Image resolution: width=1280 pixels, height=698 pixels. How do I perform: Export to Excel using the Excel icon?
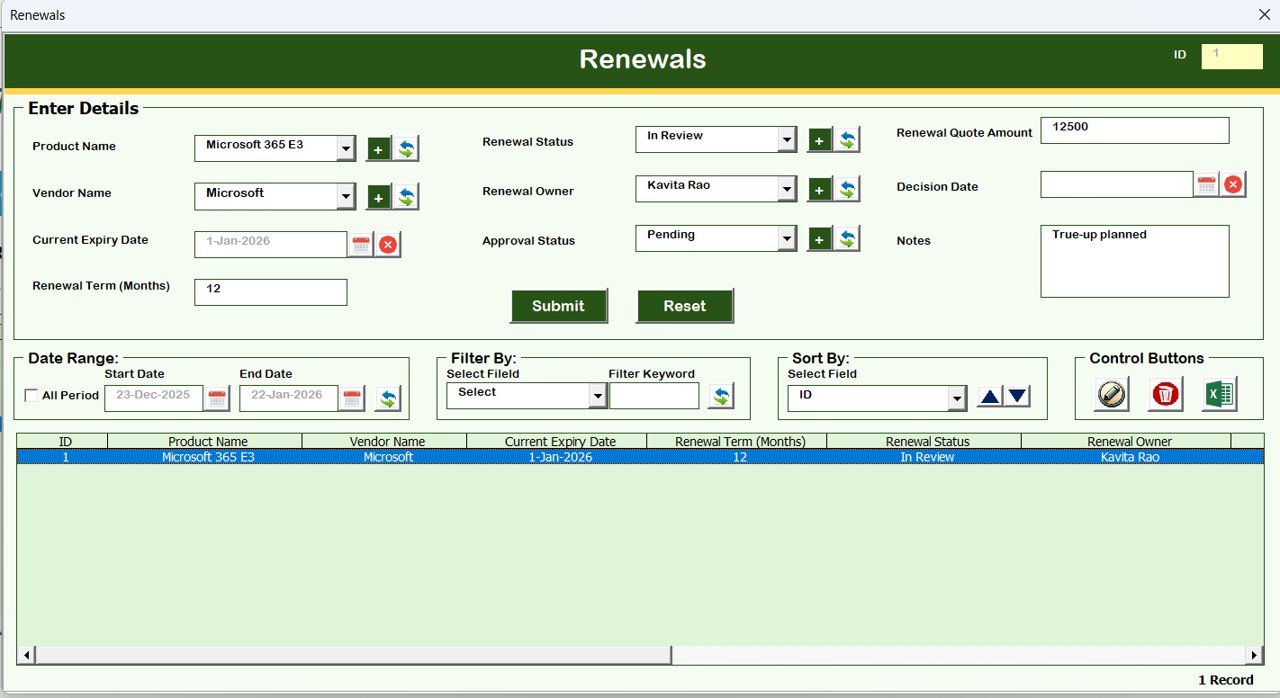pos(1218,394)
